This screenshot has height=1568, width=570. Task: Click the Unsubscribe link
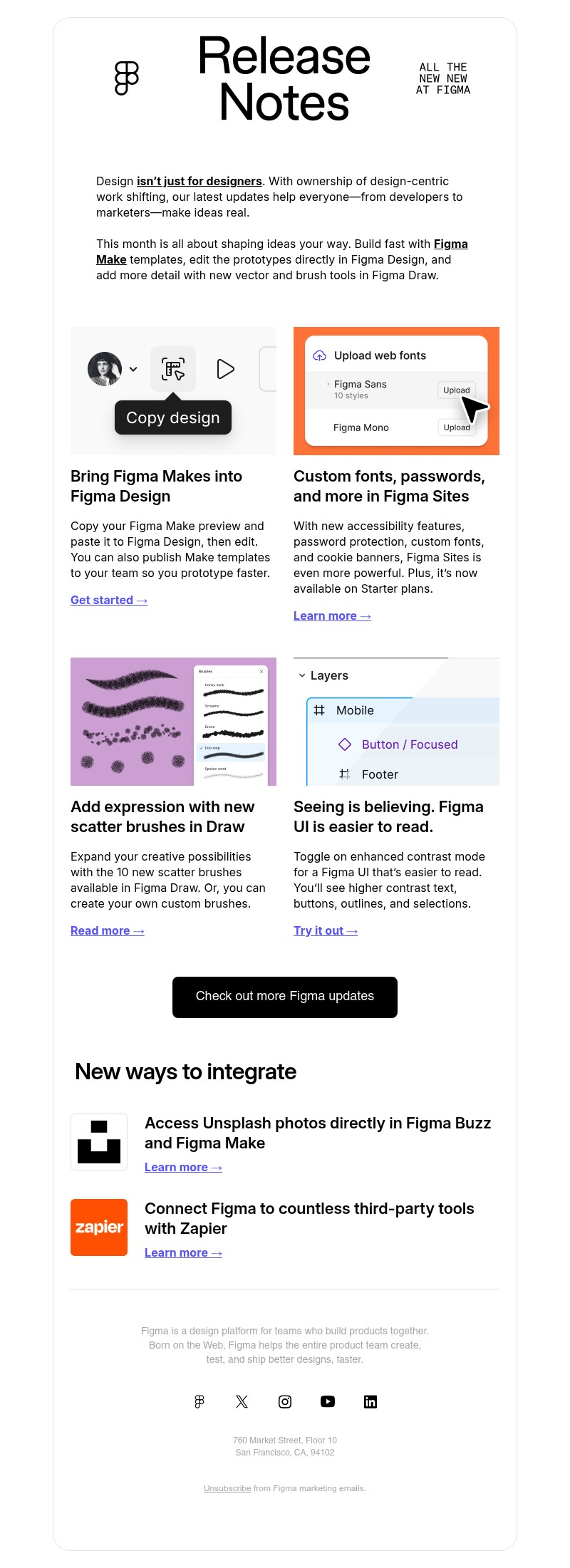click(227, 1488)
